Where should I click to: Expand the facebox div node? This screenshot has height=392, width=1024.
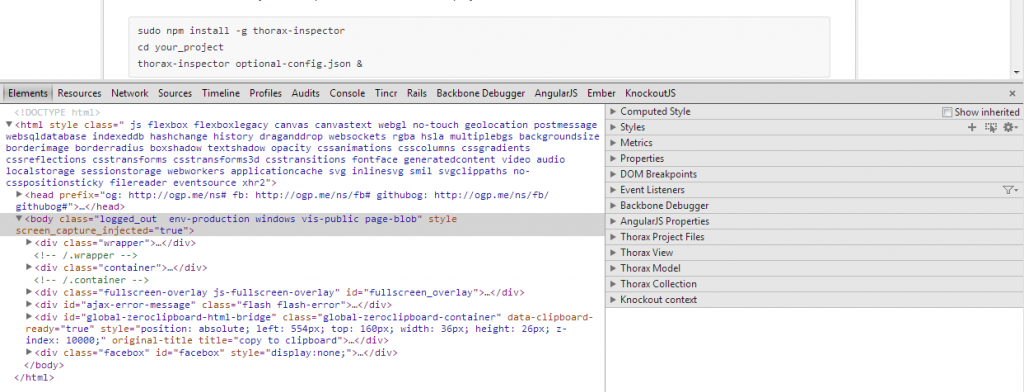tap(29, 353)
